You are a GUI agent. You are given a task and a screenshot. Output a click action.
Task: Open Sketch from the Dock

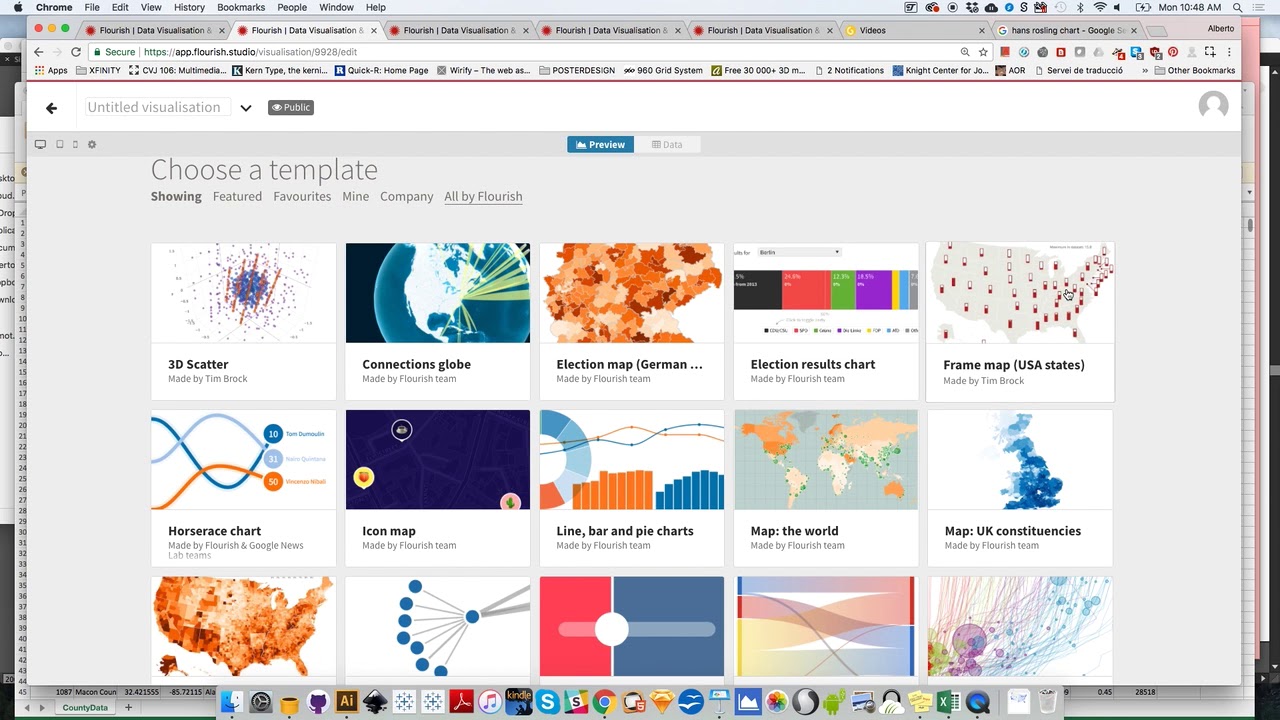pos(662,703)
